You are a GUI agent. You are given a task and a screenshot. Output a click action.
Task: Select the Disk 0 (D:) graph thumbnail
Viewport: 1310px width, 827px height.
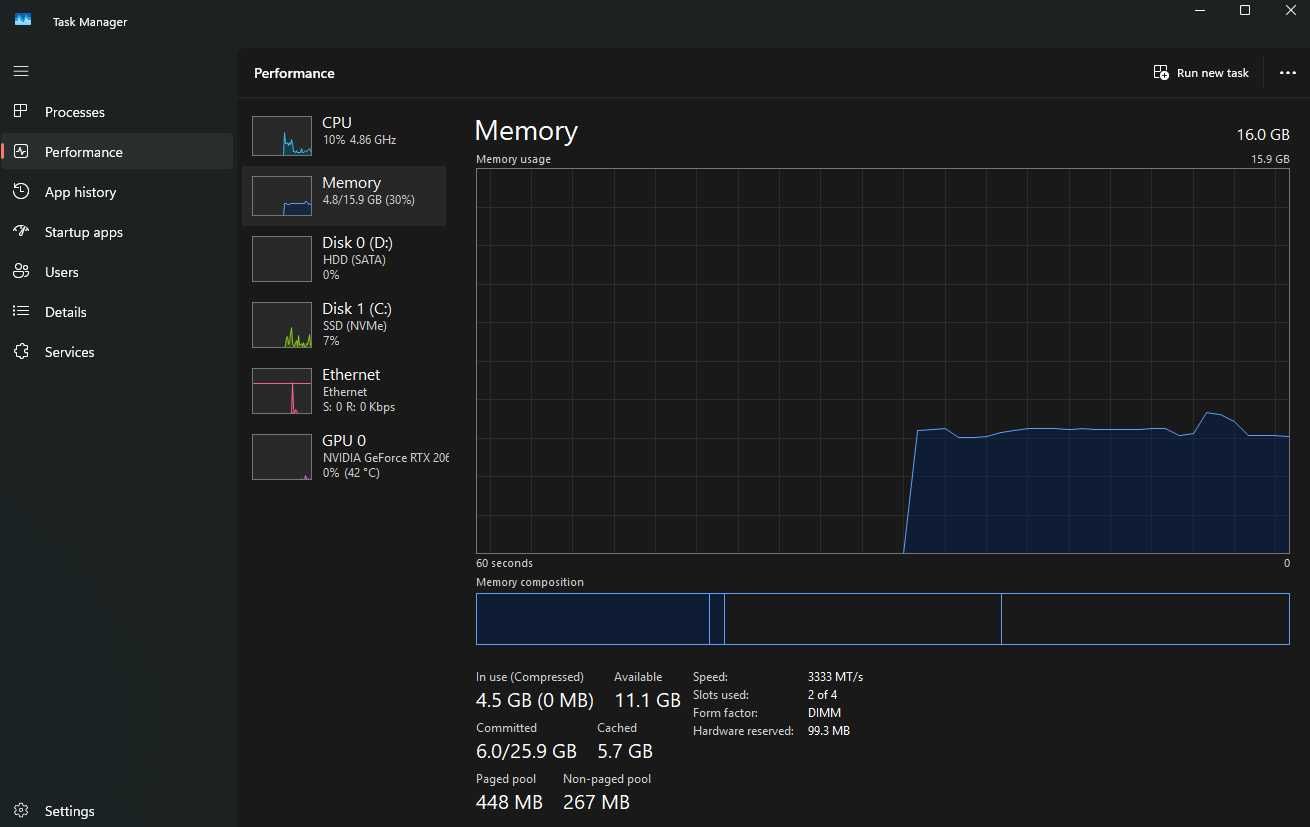tap(282, 259)
